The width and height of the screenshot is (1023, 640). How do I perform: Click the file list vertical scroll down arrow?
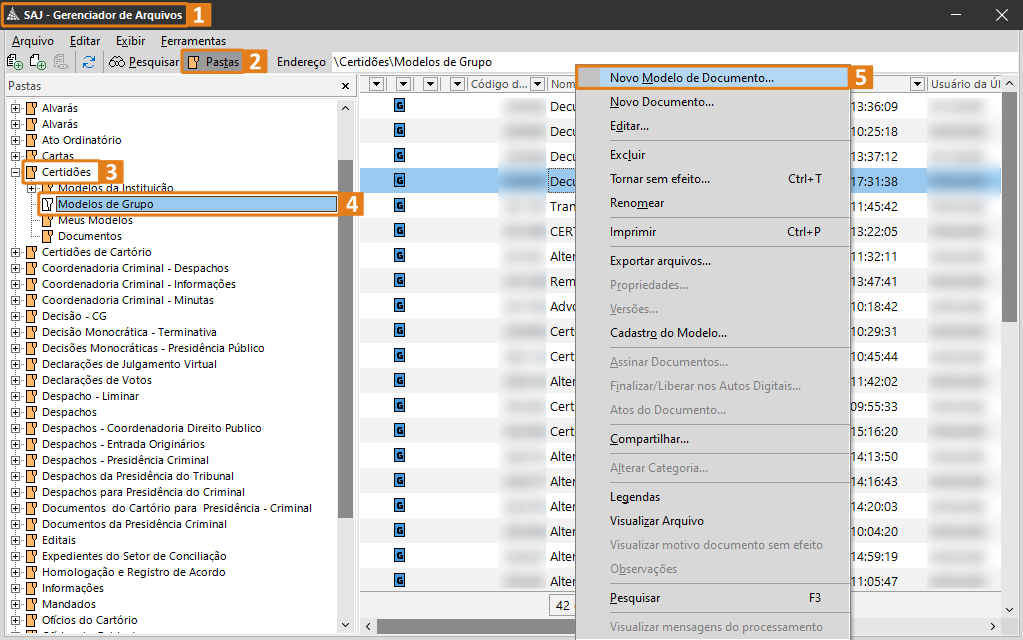[1009, 610]
